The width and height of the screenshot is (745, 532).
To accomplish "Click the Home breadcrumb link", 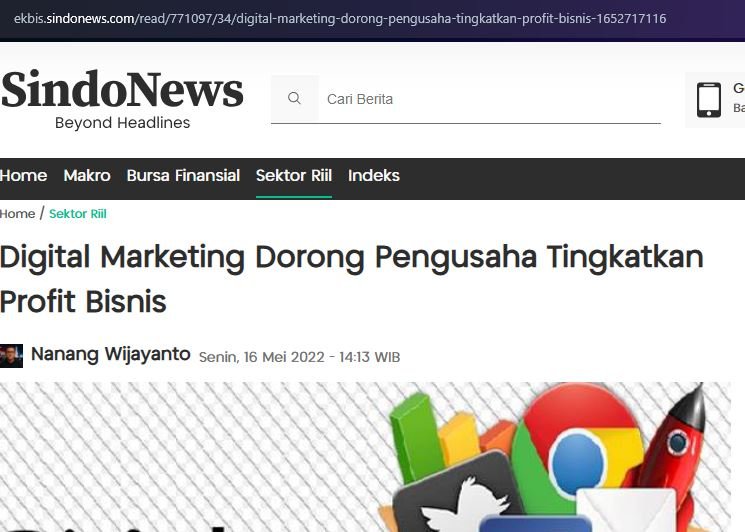I will [x=18, y=214].
